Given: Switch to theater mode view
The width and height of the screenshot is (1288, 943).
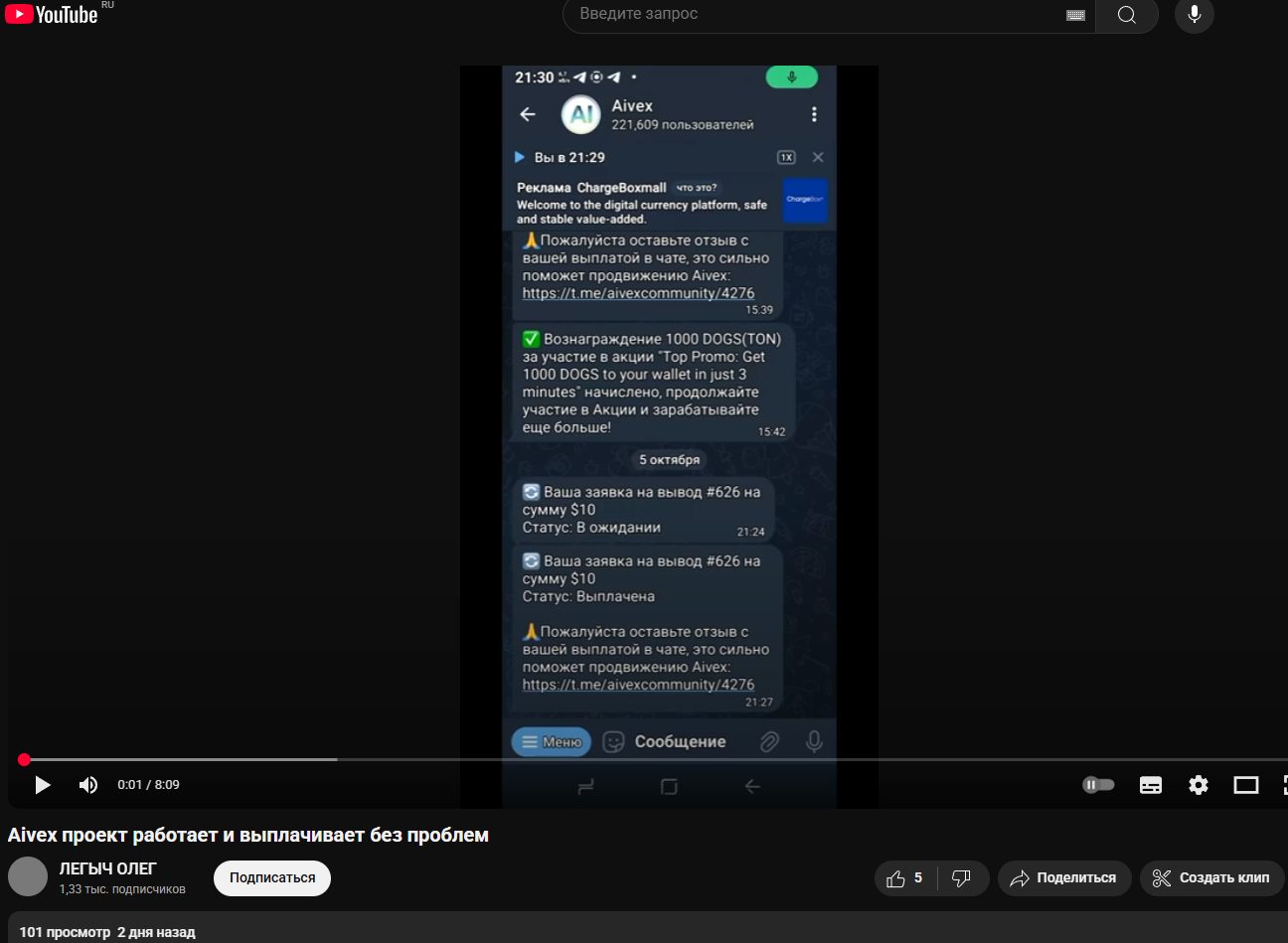Looking at the screenshot, I should click(1246, 785).
